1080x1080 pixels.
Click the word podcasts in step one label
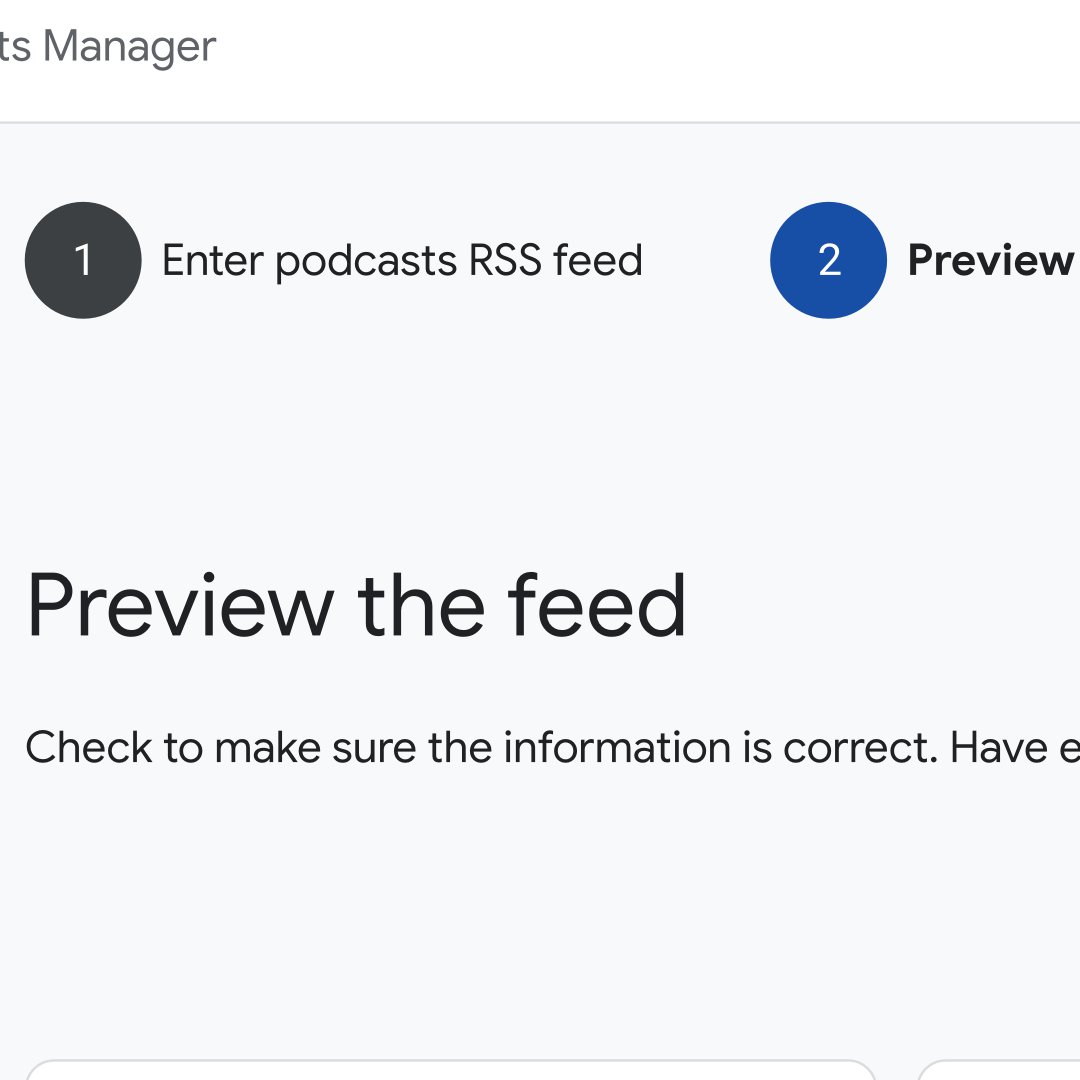[366, 262]
